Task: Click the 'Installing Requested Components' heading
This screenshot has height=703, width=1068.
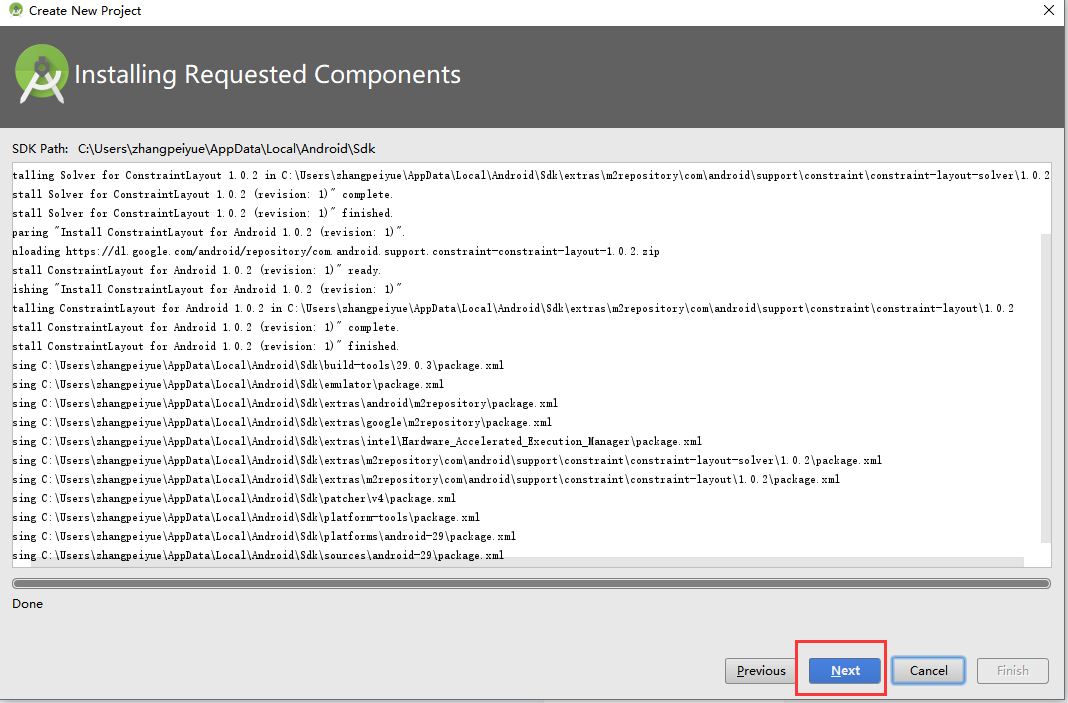Action: pos(267,74)
